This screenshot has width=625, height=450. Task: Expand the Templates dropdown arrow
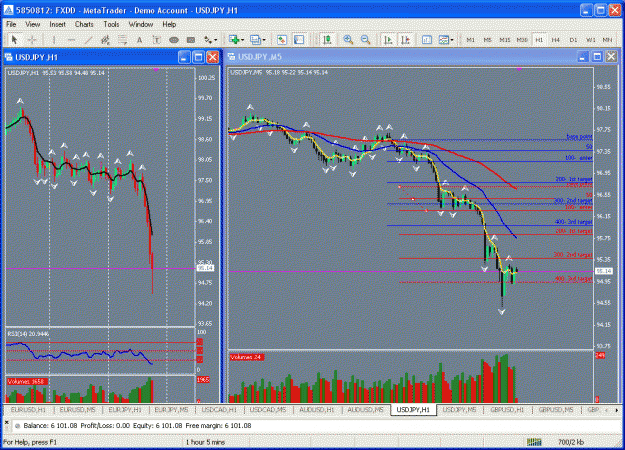452,40
